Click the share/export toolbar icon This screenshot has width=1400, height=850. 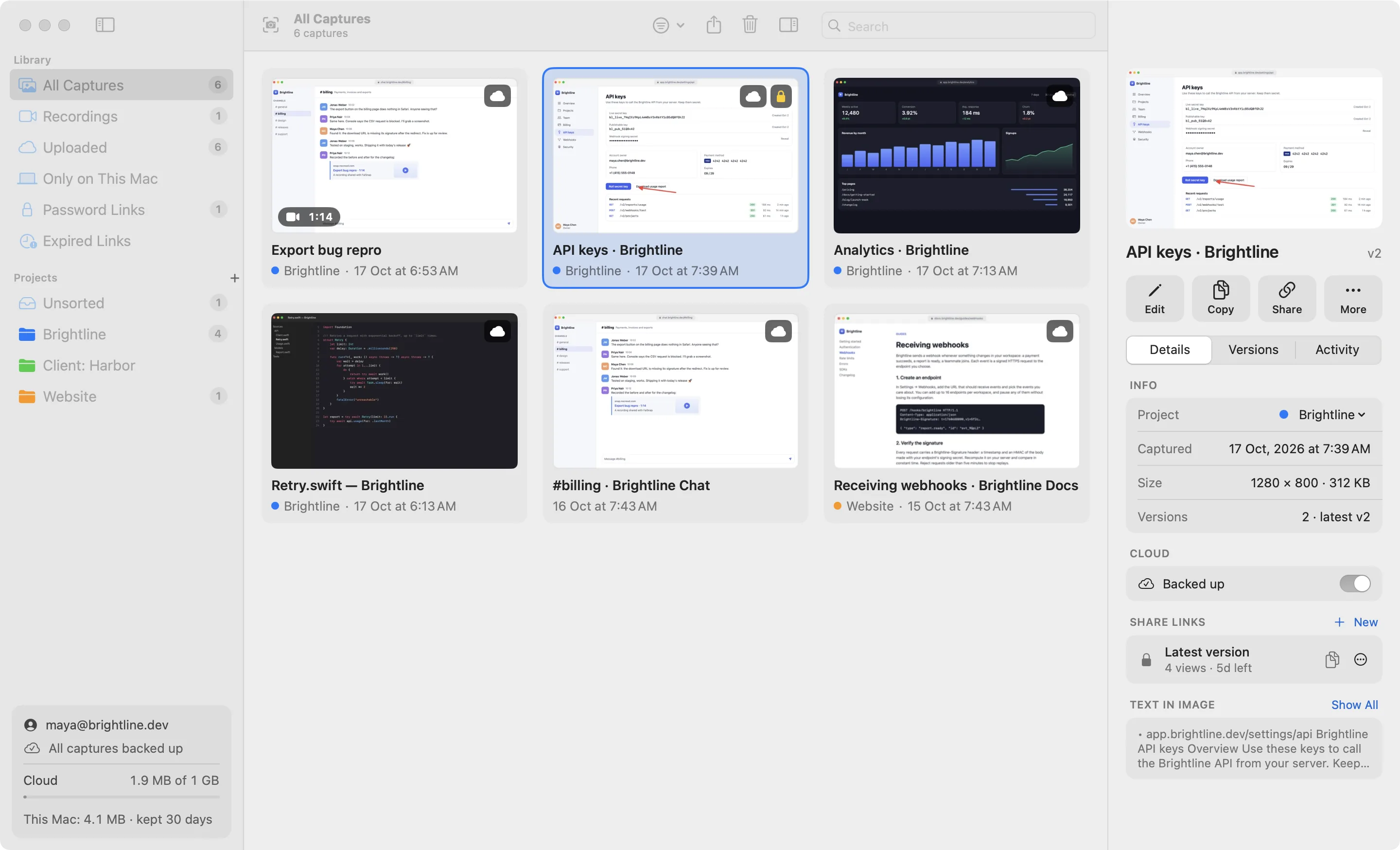(714, 25)
